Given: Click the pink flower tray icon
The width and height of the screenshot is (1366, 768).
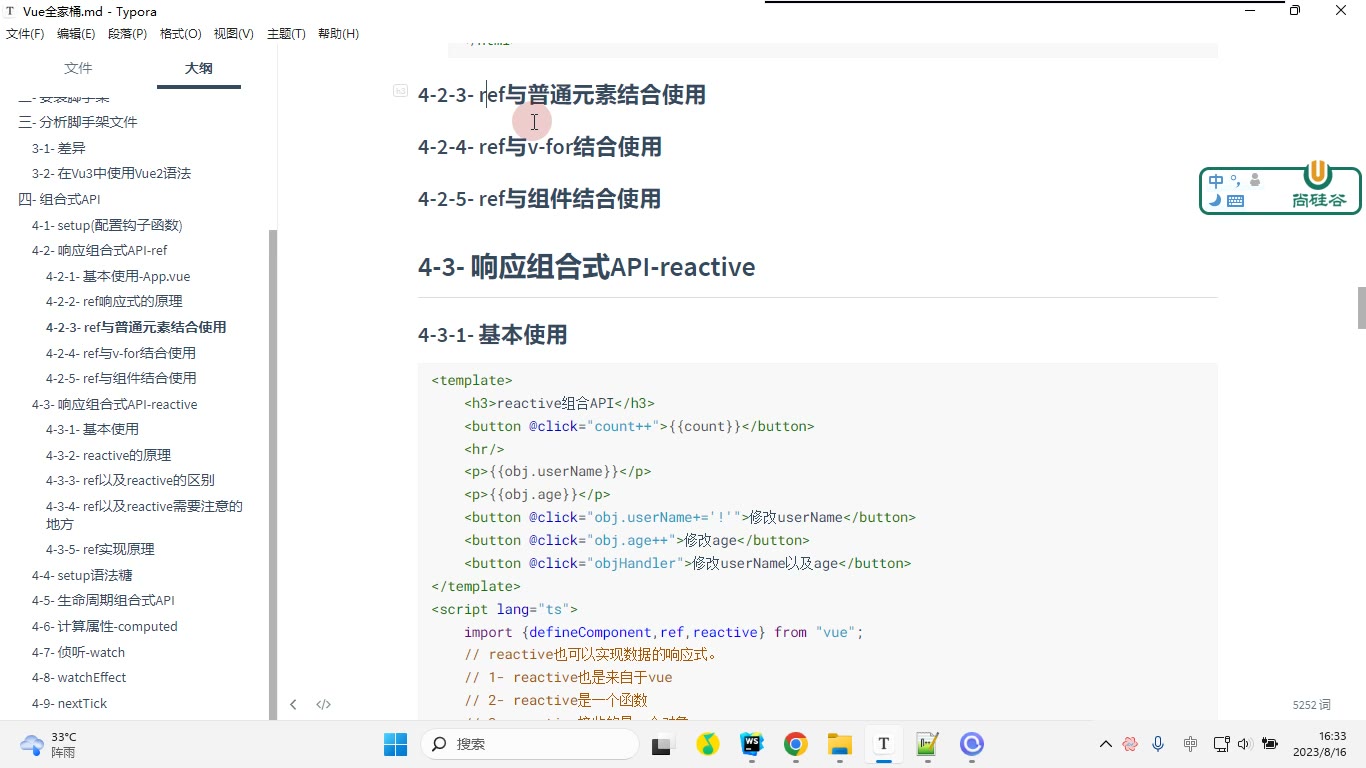Looking at the screenshot, I should [1130, 744].
